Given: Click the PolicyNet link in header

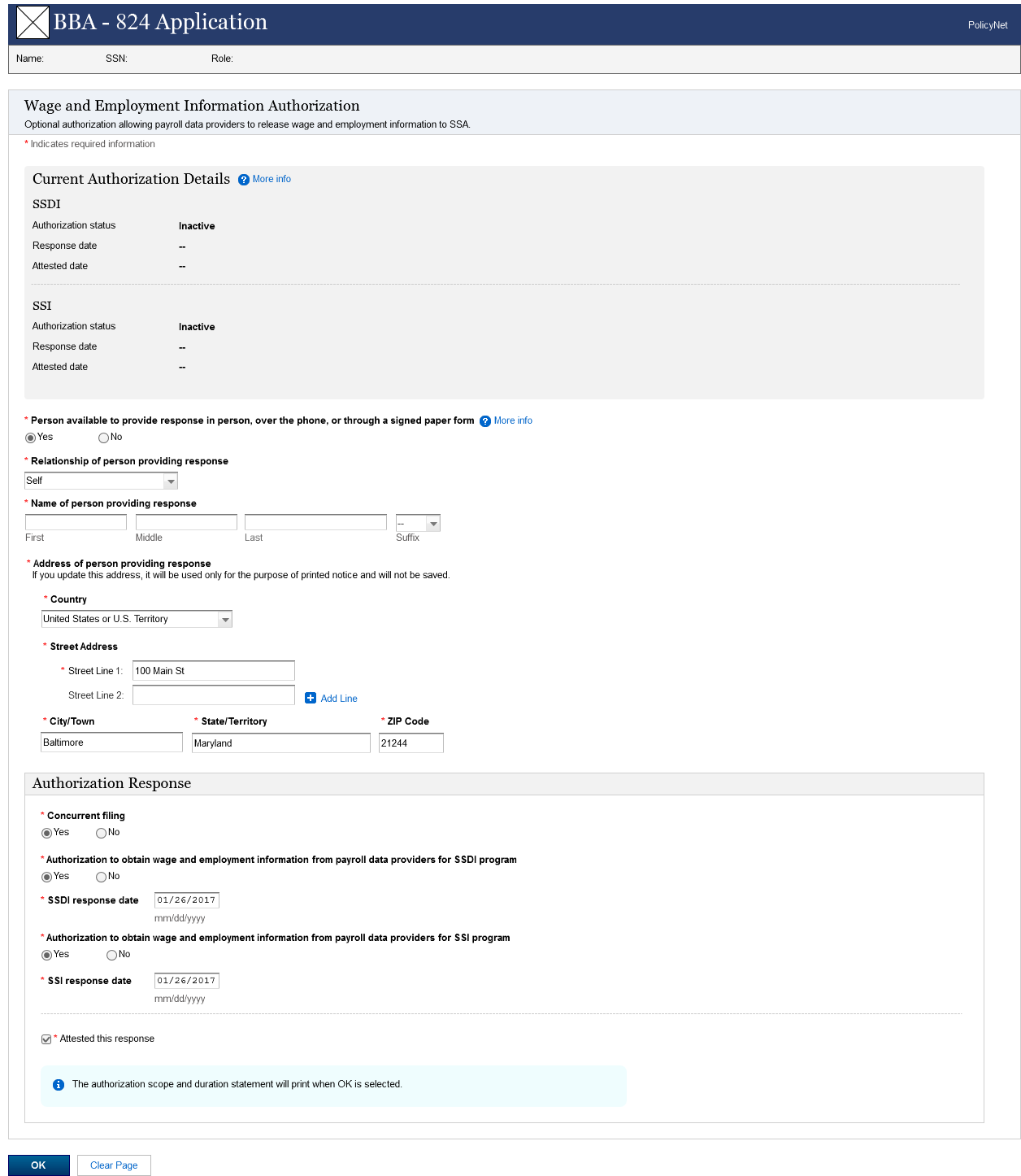Looking at the screenshot, I should pos(987,25).
